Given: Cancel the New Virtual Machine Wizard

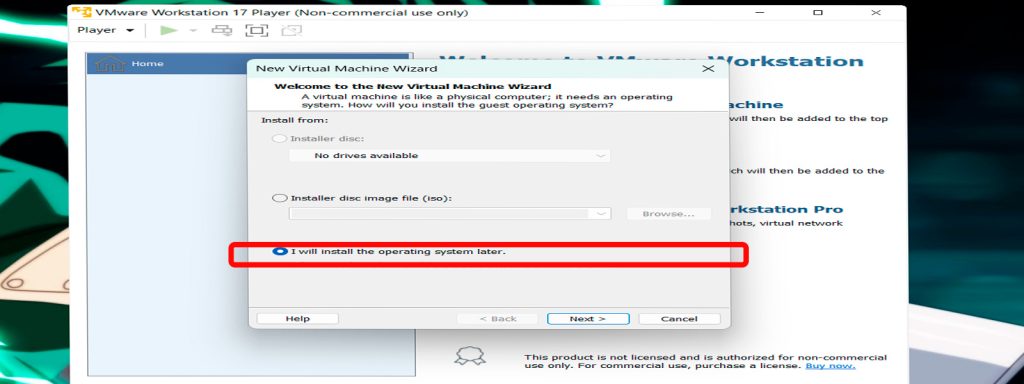Looking at the screenshot, I should click(679, 319).
